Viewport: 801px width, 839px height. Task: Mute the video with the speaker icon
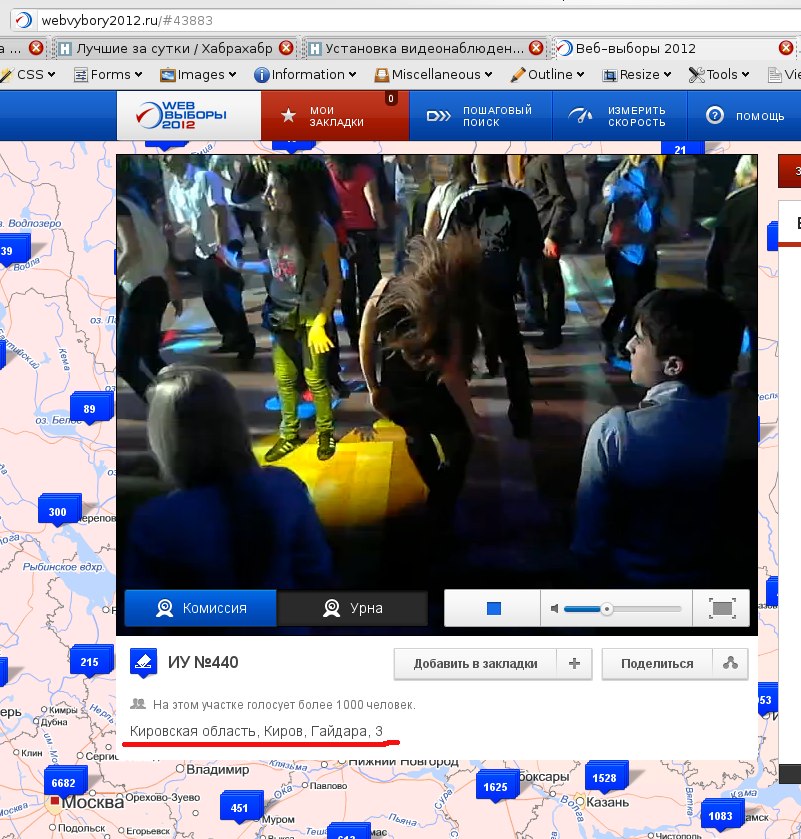coord(552,608)
